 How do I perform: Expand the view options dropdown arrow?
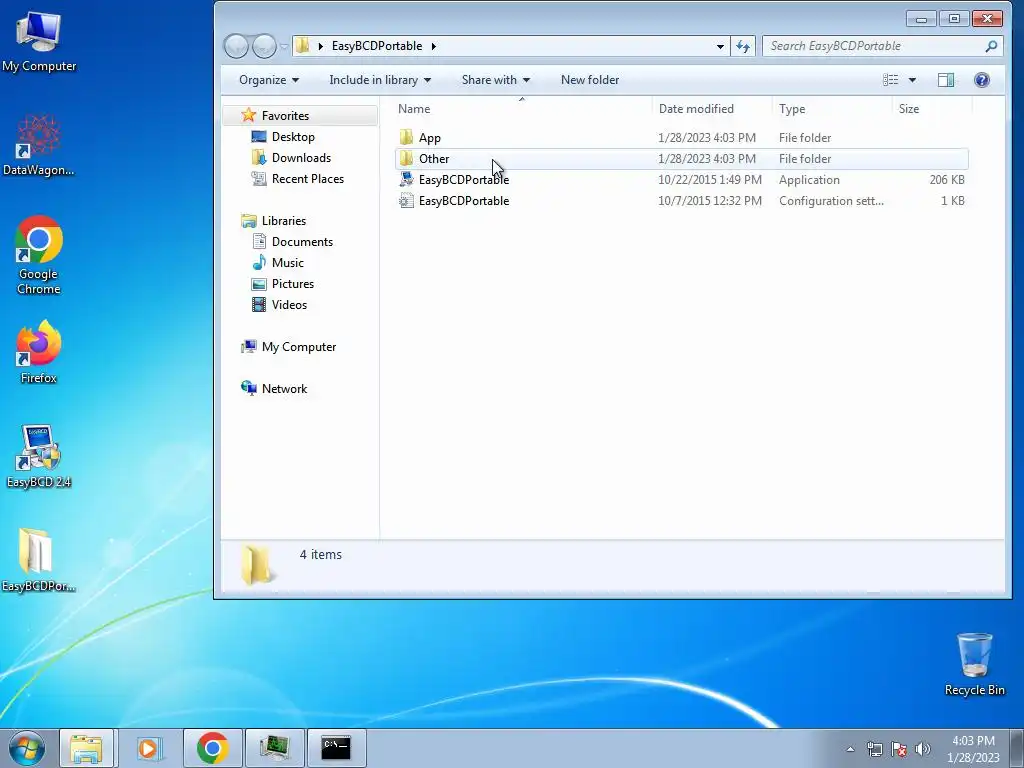point(912,80)
